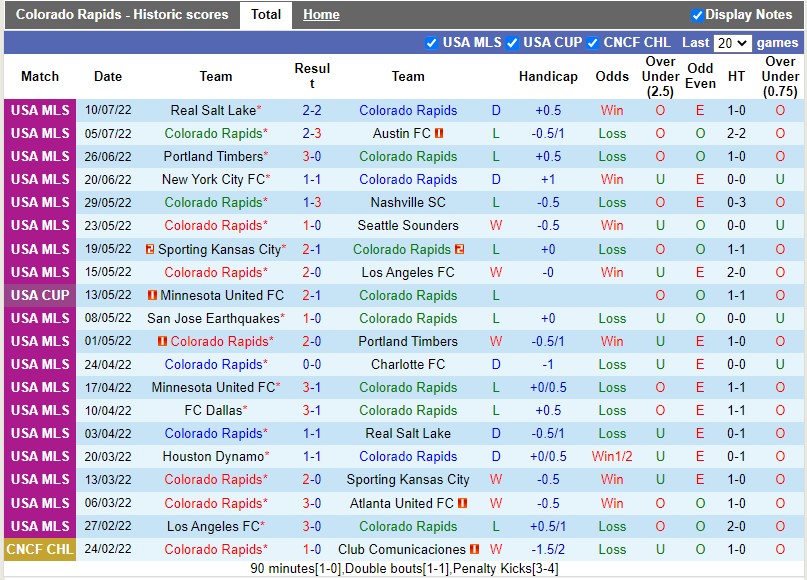807x580 pixels.
Task: Click red card icon next to Club Comunicaciones
Action: (x=475, y=549)
